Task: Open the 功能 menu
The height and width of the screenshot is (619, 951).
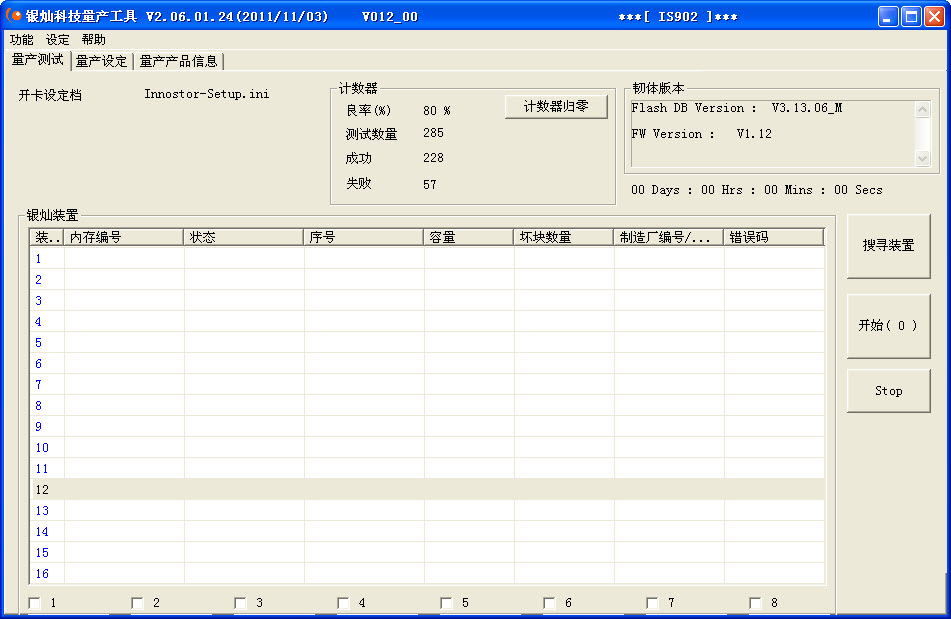Action: coord(21,40)
